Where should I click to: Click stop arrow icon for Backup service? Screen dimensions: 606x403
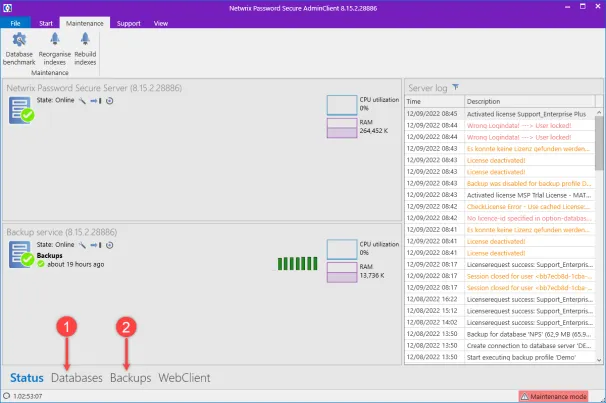96,245
